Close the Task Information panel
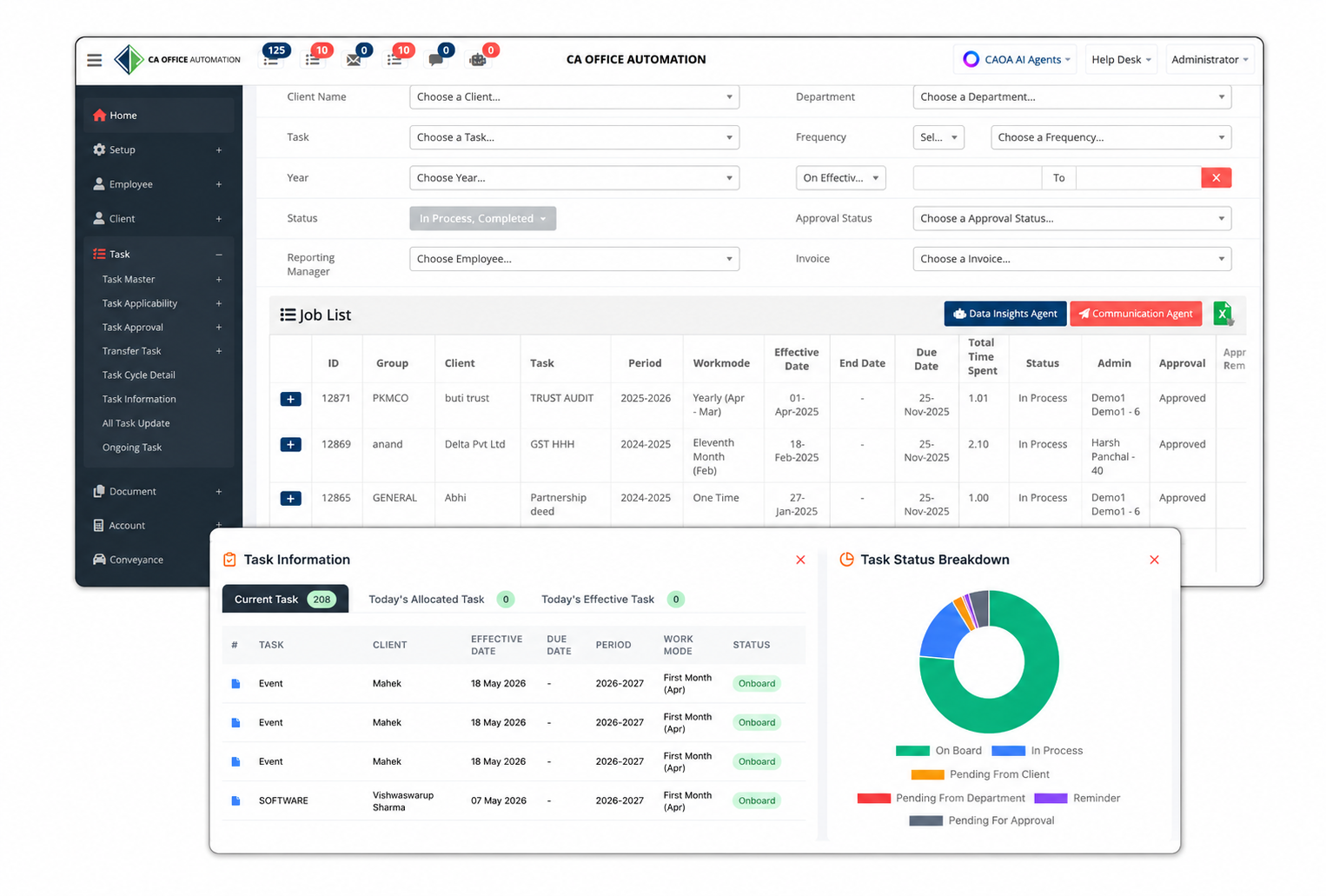The width and height of the screenshot is (1326, 896). (x=800, y=560)
